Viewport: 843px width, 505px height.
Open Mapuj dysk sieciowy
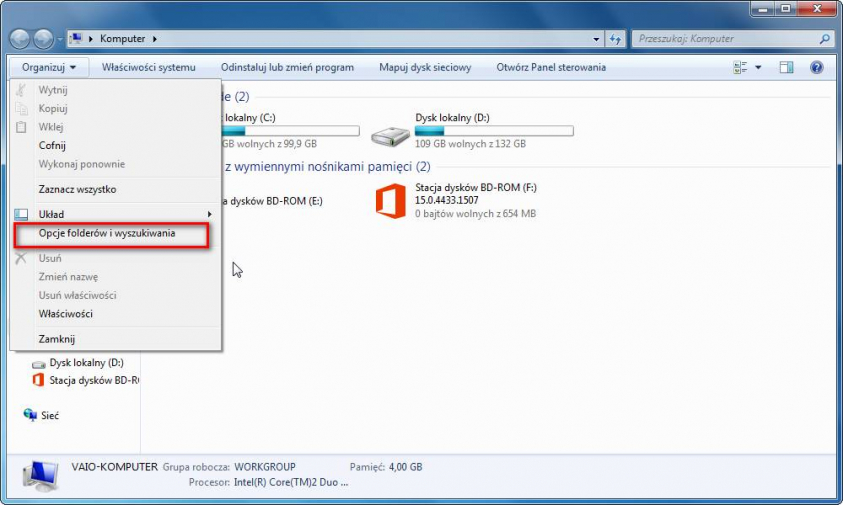tap(425, 68)
